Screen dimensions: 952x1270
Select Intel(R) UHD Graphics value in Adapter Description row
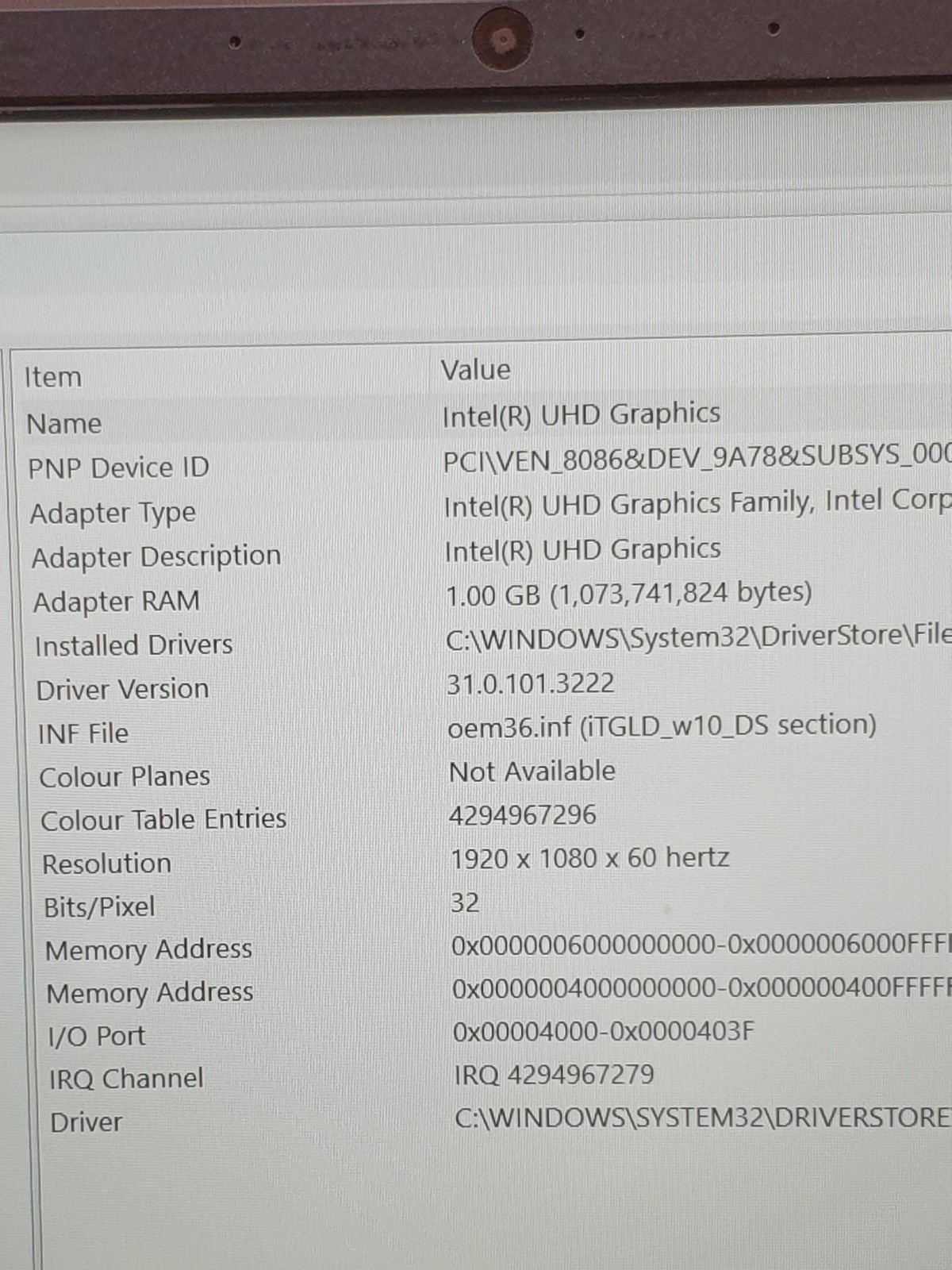[x=583, y=549]
